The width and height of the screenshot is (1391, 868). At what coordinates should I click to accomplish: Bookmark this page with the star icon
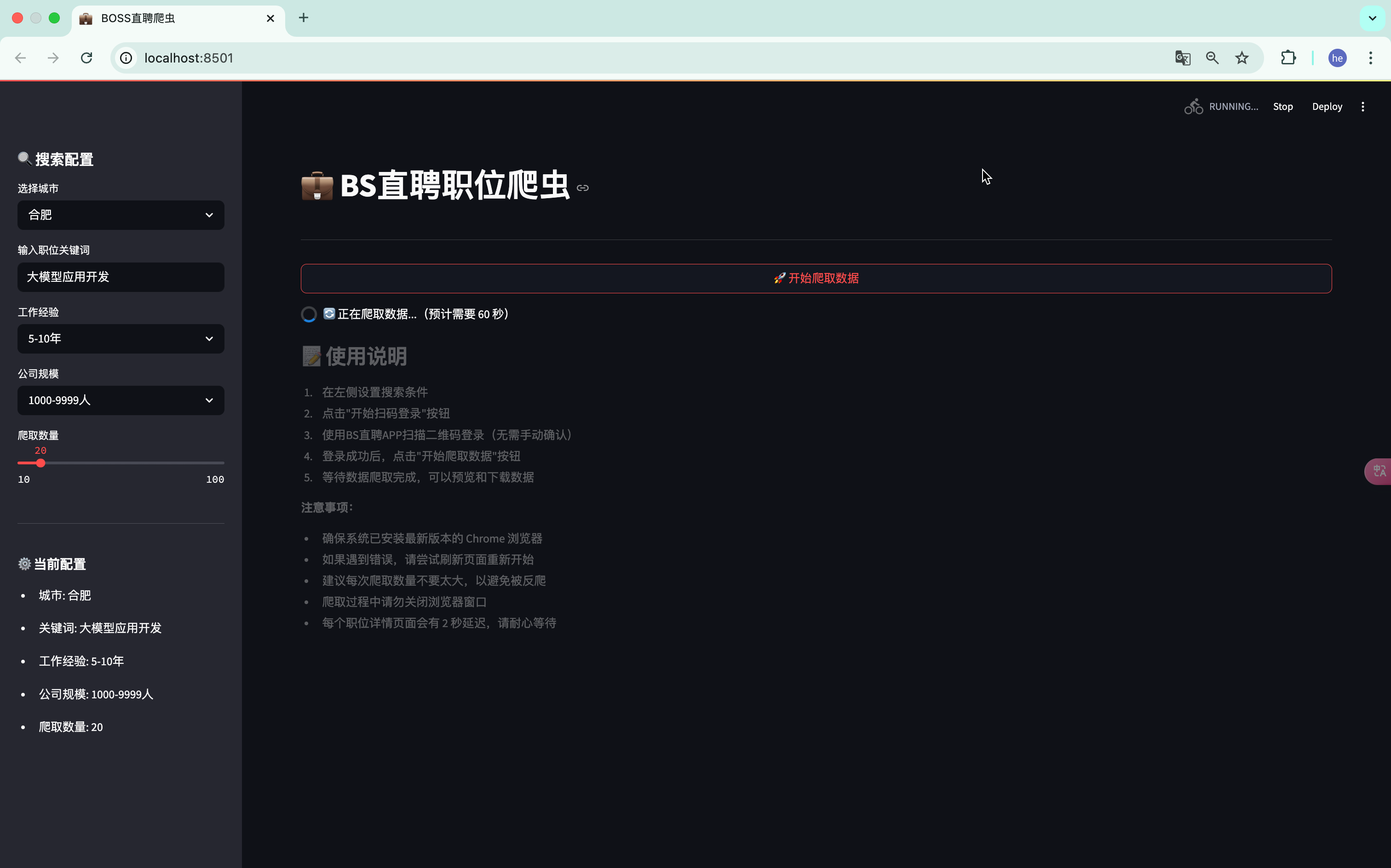click(1242, 57)
